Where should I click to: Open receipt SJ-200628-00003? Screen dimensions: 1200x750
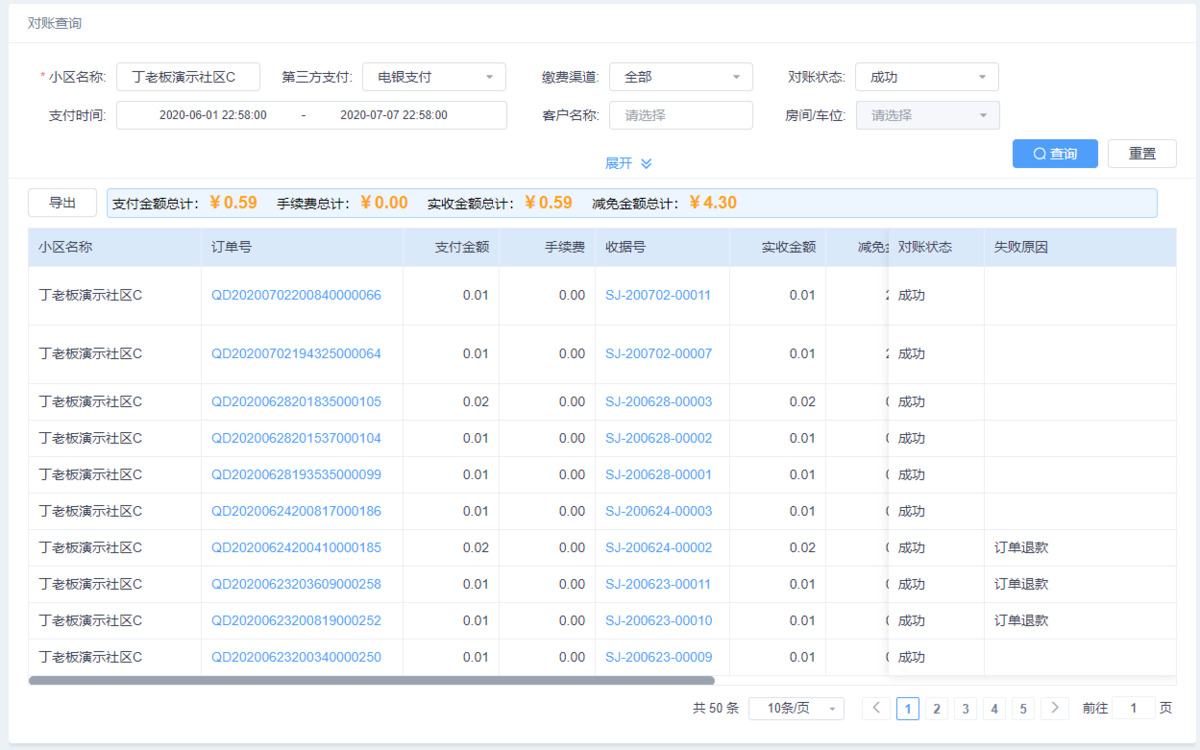tap(659, 402)
